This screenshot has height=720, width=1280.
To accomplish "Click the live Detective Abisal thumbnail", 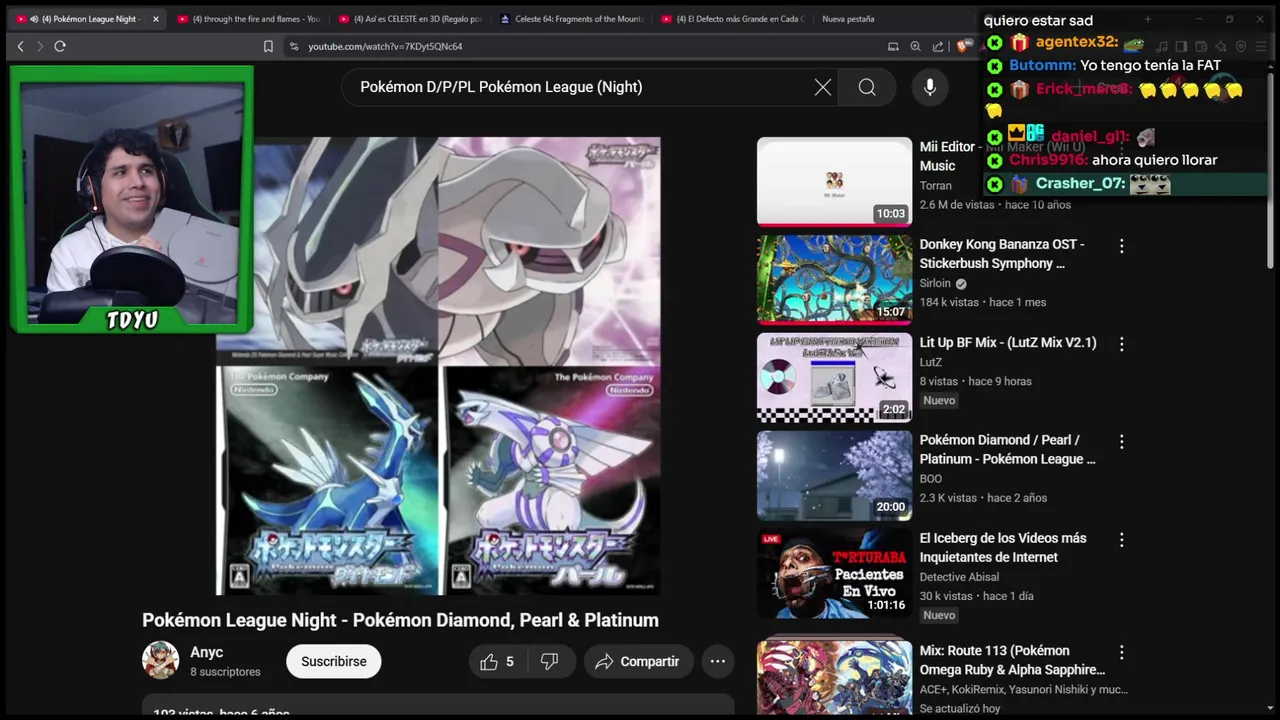I will point(834,573).
